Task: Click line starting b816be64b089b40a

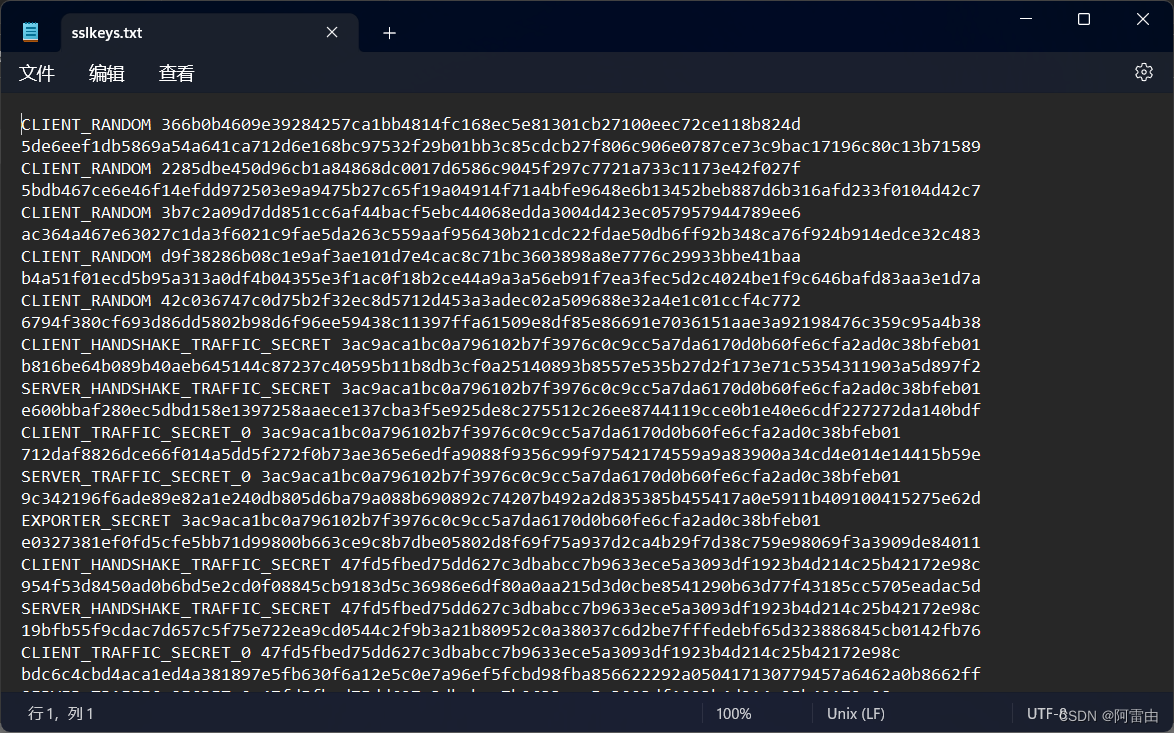Action: point(501,367)
